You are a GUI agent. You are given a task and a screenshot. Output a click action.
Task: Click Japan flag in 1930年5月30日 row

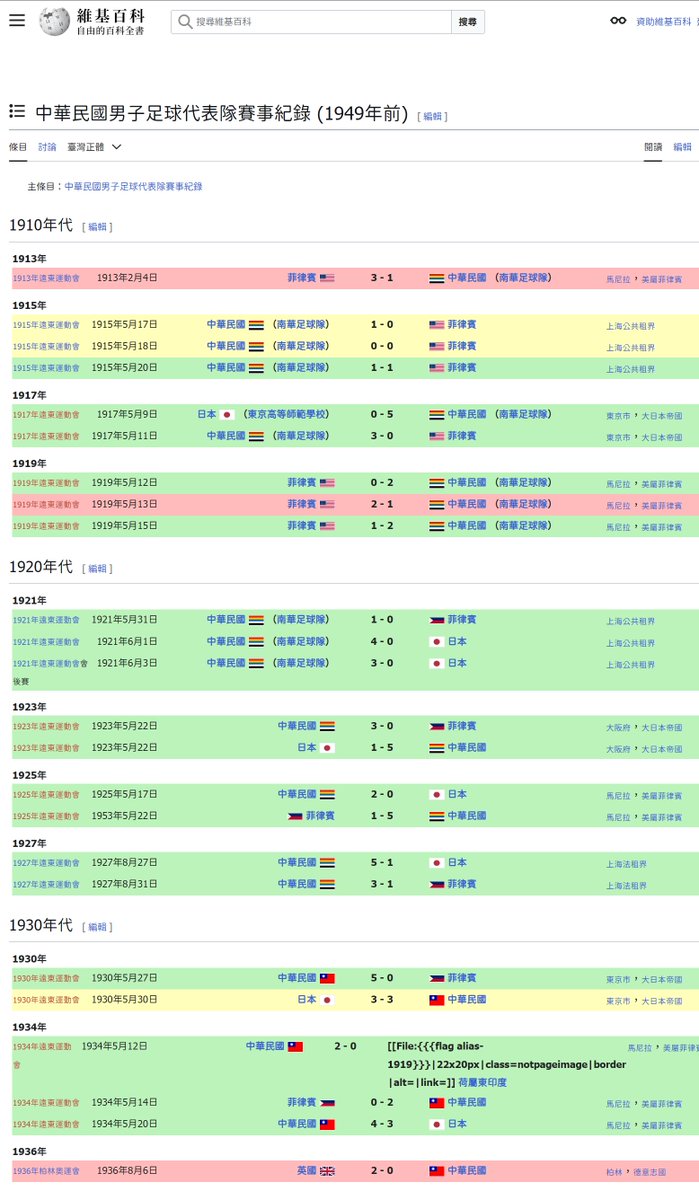(x=327, y=1000)
